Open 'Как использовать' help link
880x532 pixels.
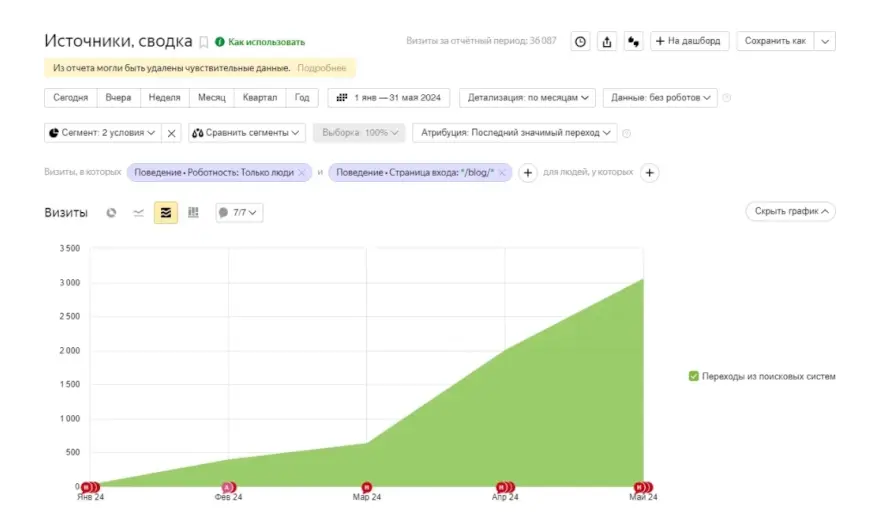[x=260, y=42]
